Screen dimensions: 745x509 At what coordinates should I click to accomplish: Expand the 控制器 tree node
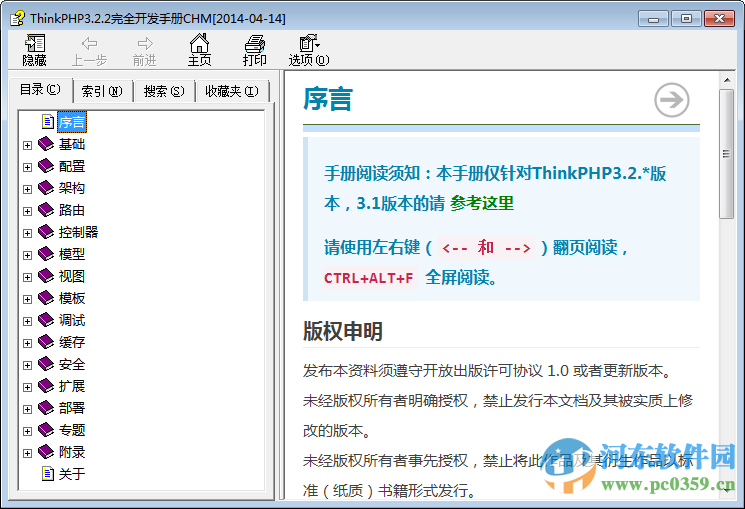[x=28, y=233]
